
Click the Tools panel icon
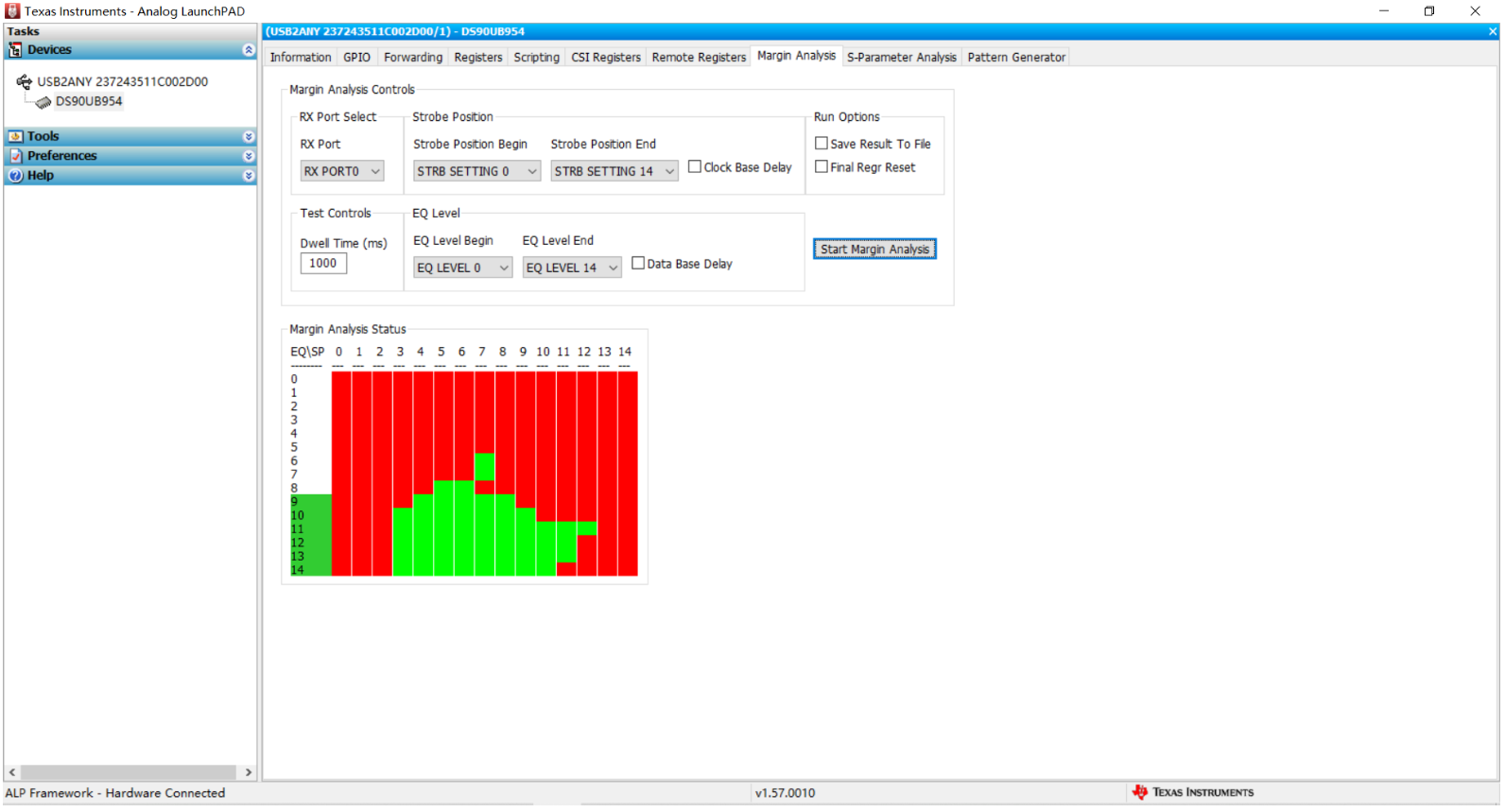[x=15, y=136]
